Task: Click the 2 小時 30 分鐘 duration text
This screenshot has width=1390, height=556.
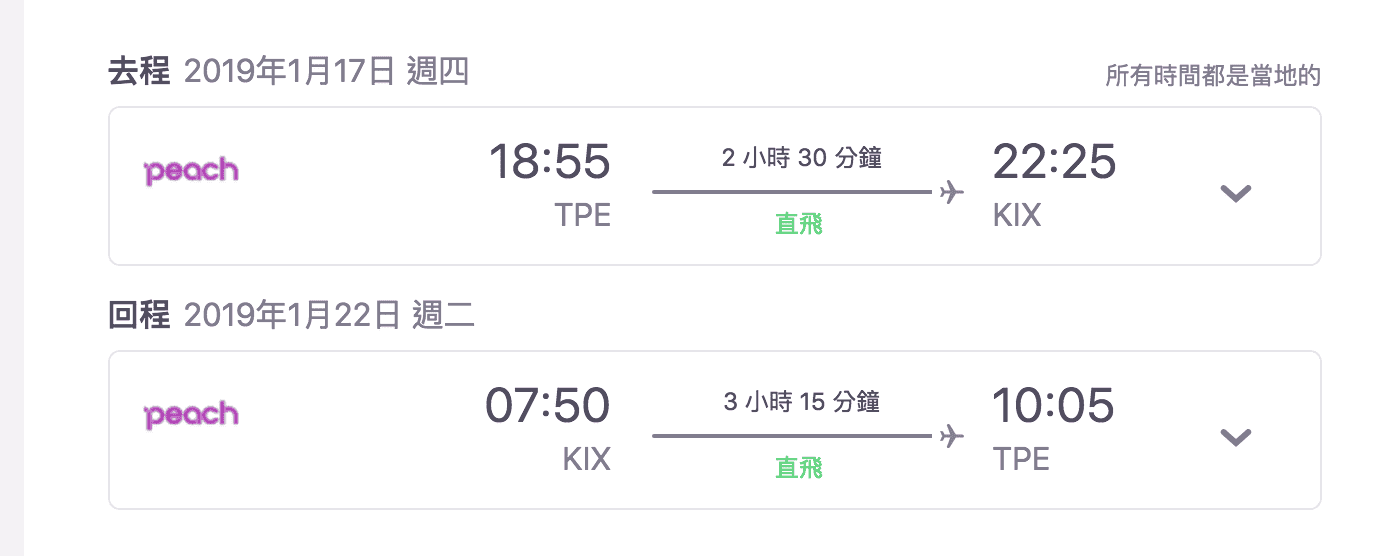Action: click(x=801, y=158)
